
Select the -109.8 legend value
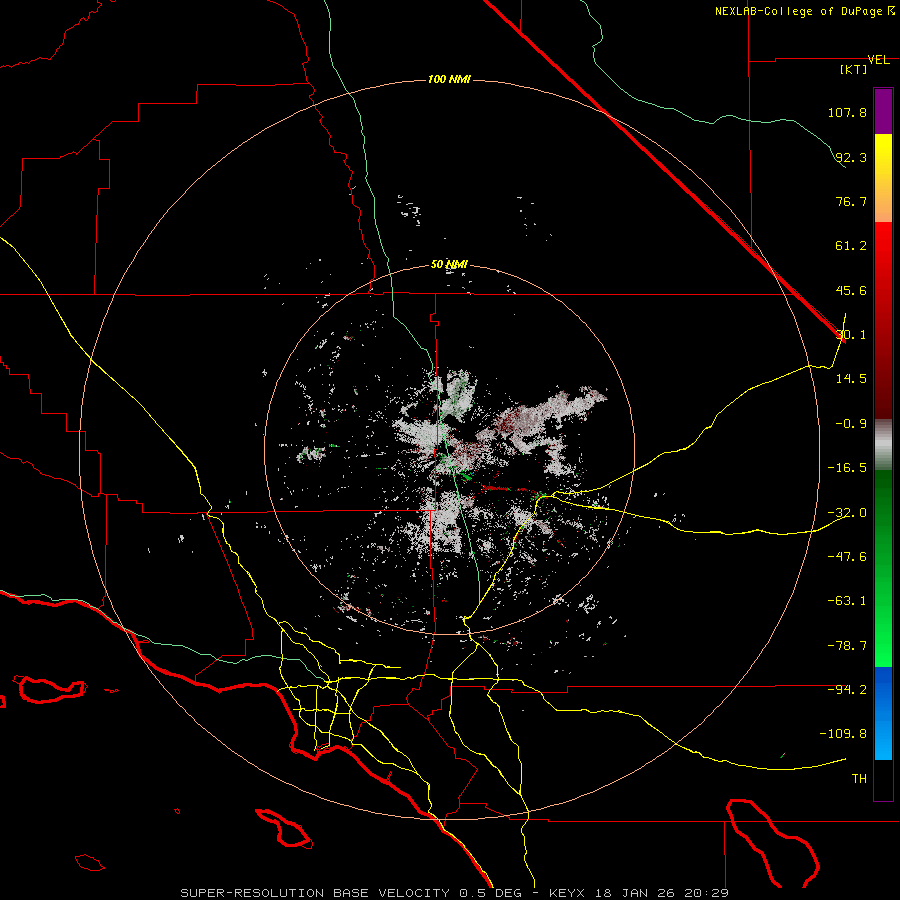click(843, 734)
